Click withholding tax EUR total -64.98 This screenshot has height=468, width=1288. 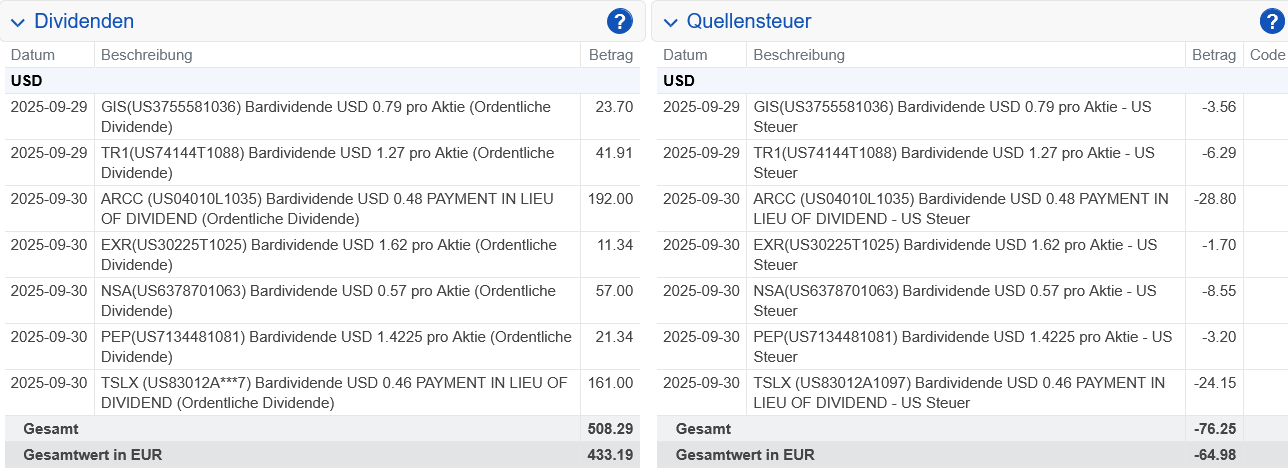(x=1215, y=455)
